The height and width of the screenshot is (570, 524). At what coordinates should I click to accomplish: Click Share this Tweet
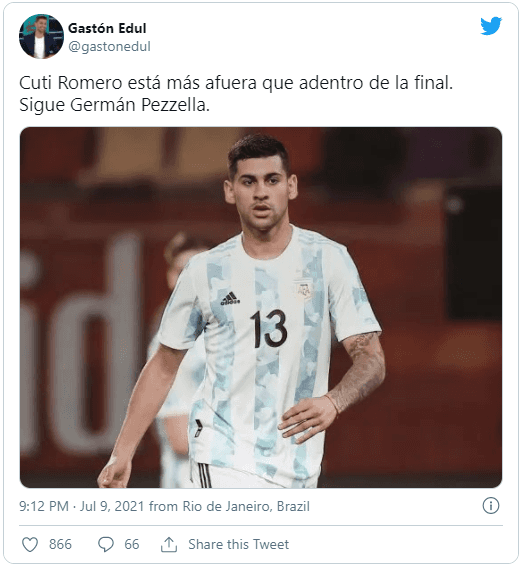pos(239,545)
